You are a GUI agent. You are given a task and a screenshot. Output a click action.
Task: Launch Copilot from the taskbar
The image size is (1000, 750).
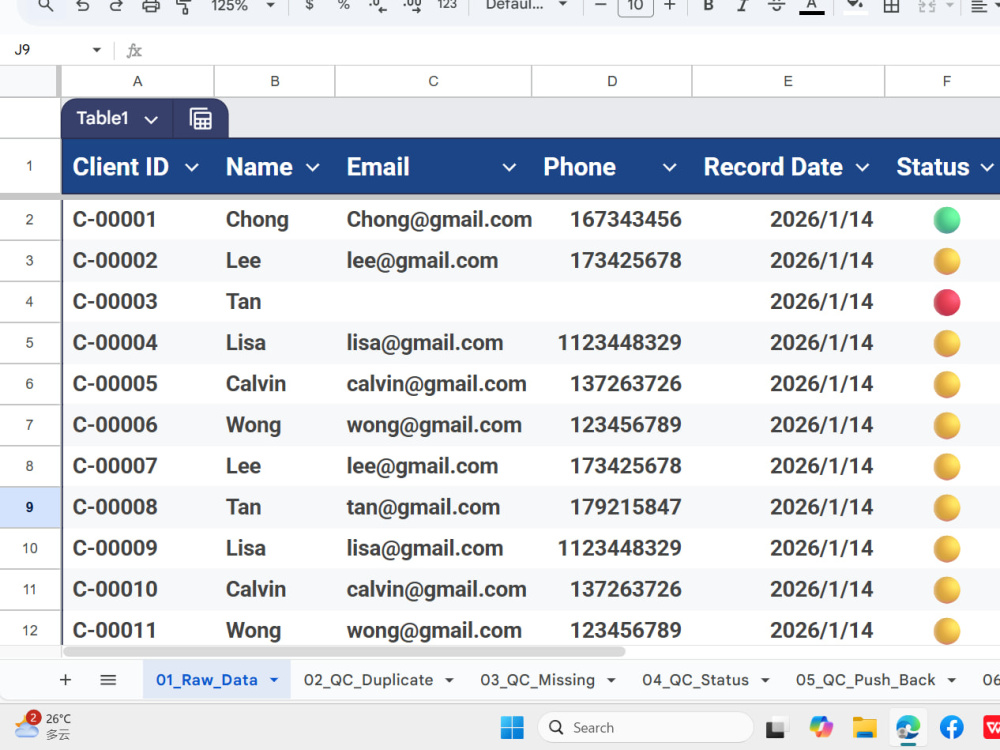(x=821, y=727)
